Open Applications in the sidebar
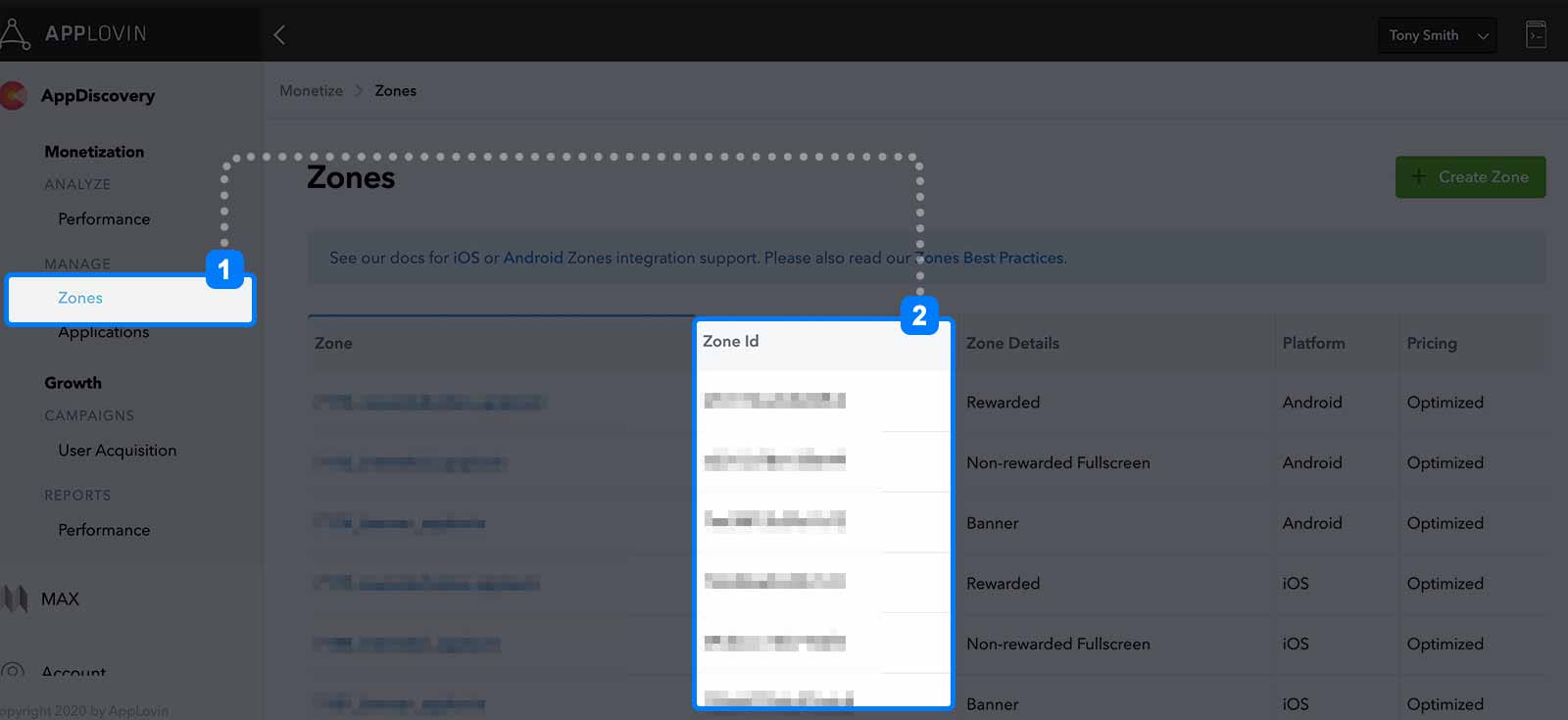Screen dimensions: 1568x720 (104, 332)
